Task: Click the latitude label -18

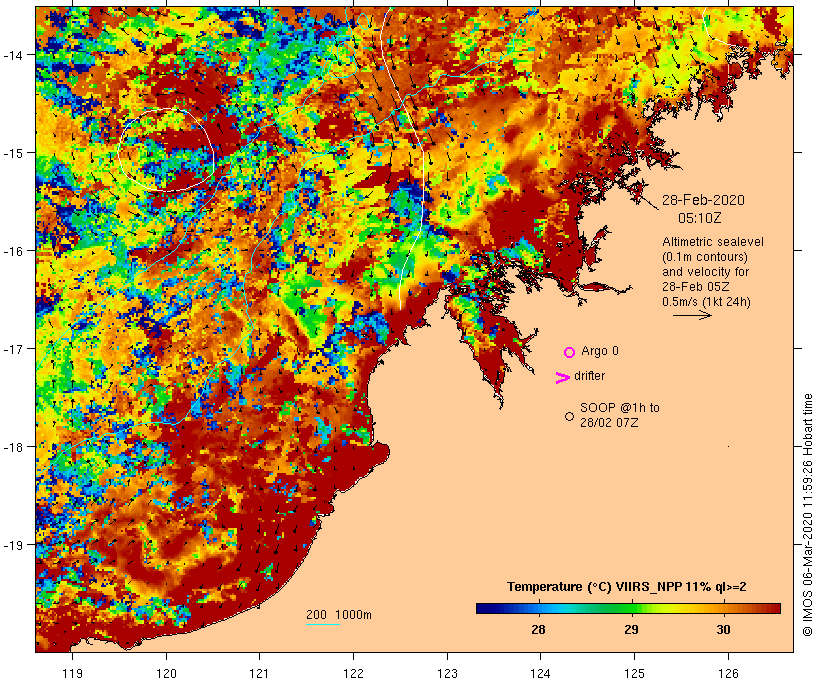Action: (x=12, y=447)
